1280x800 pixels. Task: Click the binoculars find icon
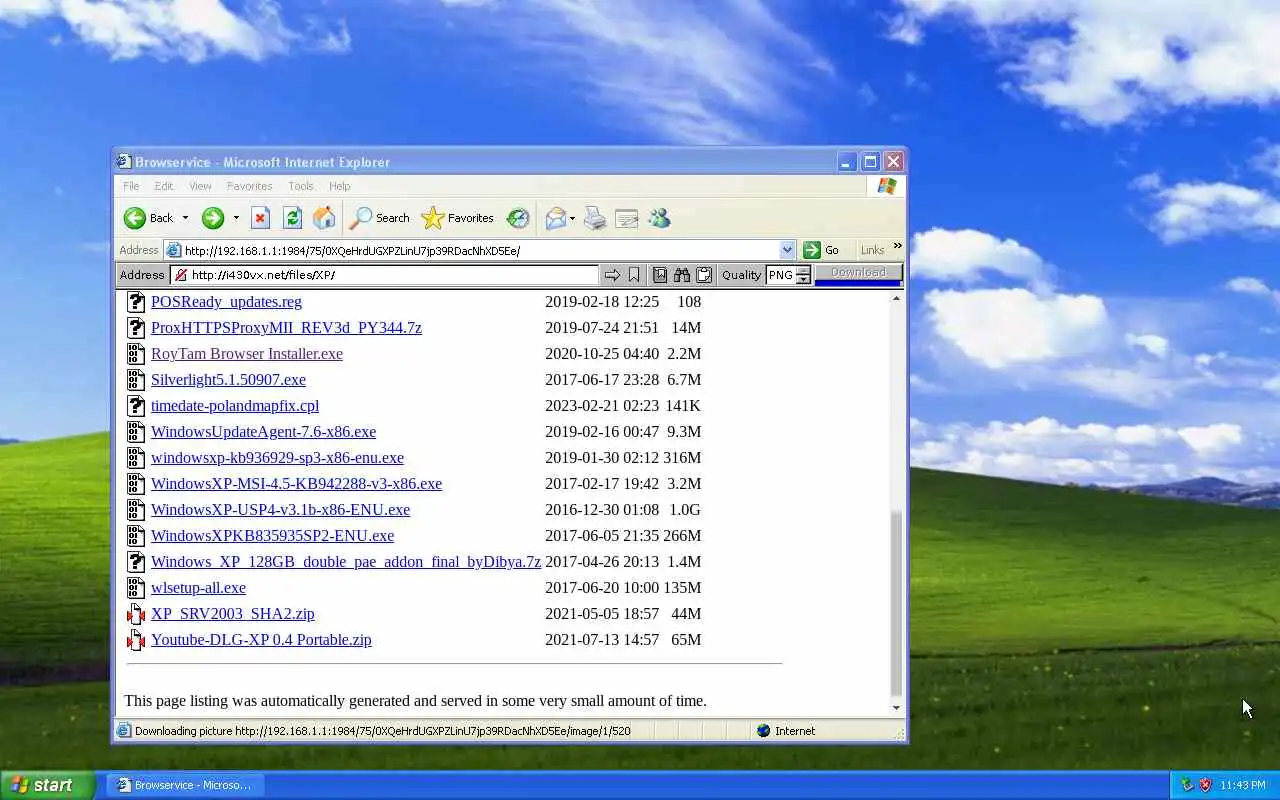click(x=682, y=275)
